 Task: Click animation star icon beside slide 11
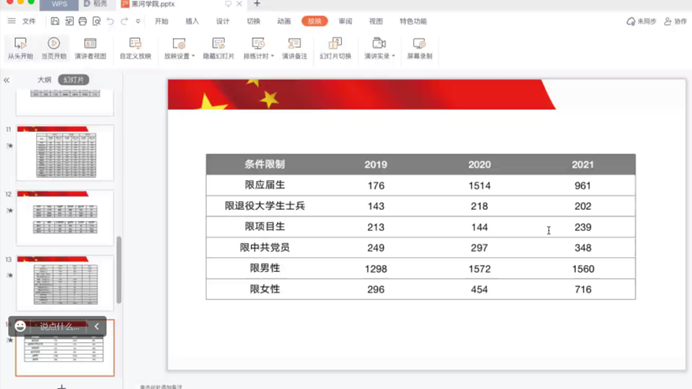pos(9,146)
